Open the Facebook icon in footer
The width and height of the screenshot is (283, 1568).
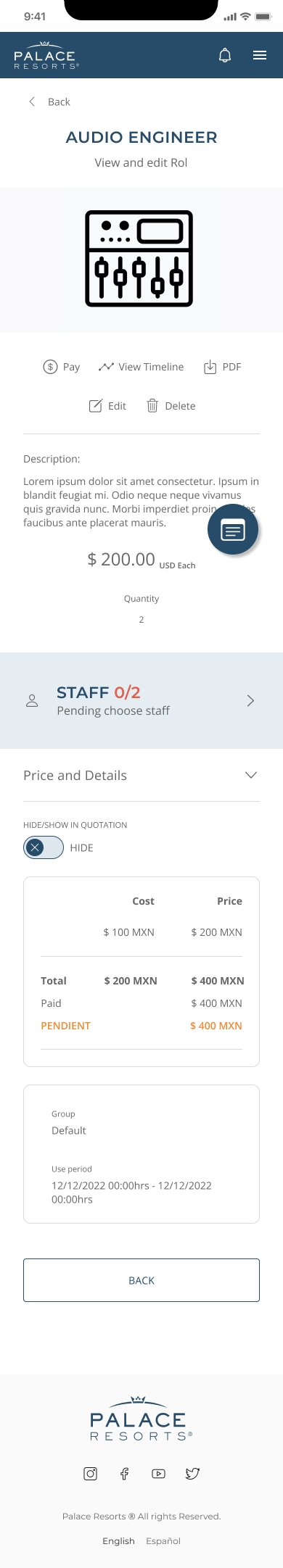(125, 1474)
